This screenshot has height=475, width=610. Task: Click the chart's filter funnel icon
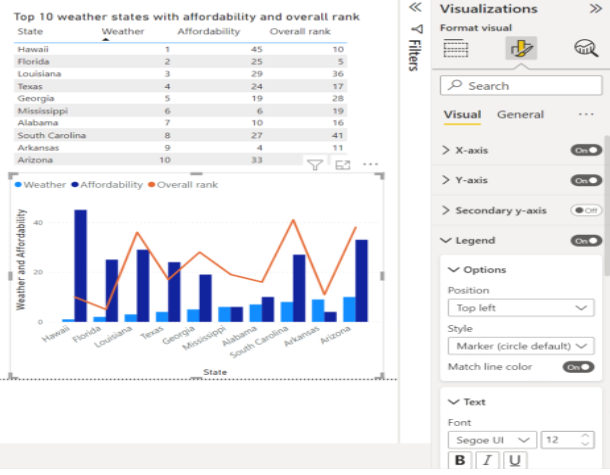[x=314, y=165]
